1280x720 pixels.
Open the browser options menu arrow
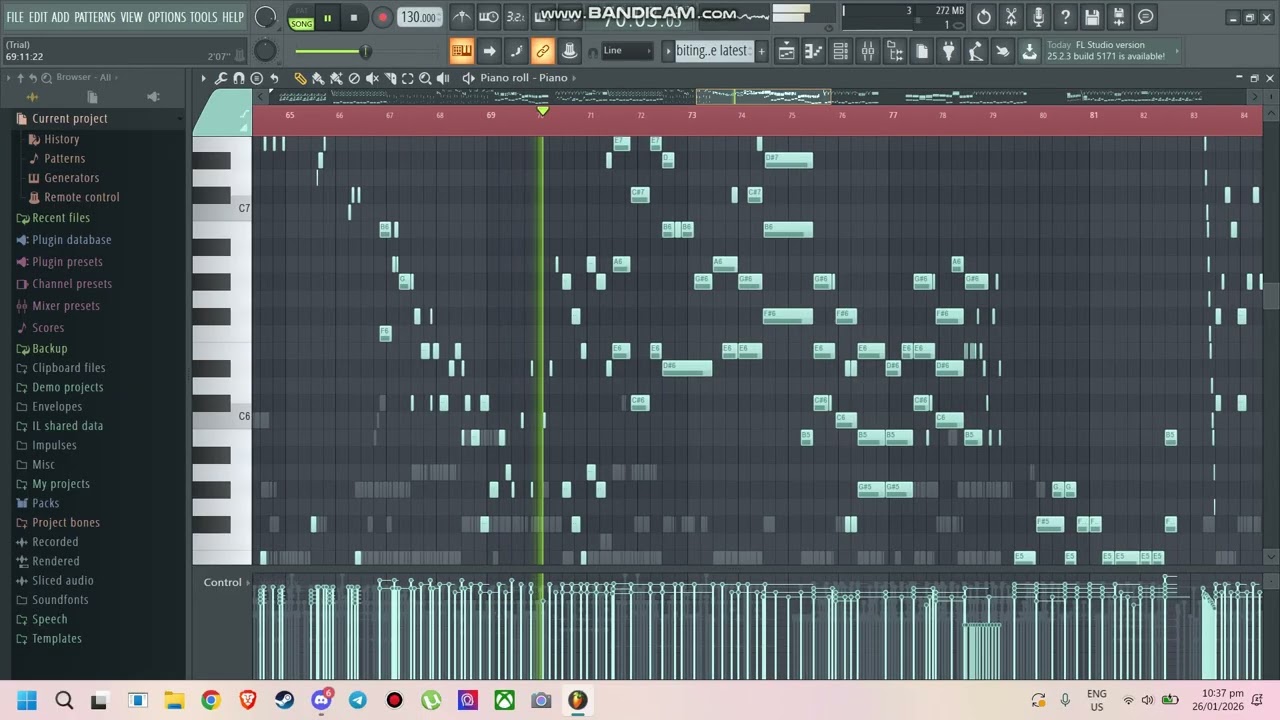(8, 77)
